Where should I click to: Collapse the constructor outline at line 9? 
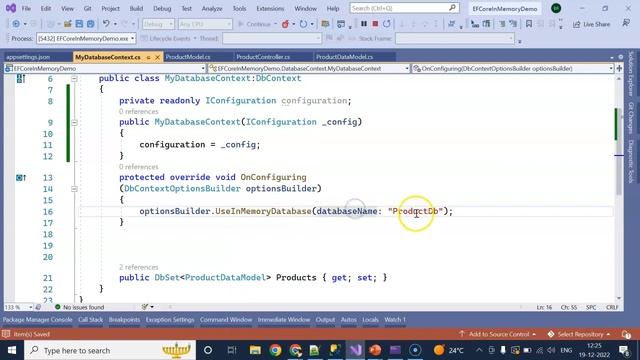74,122
